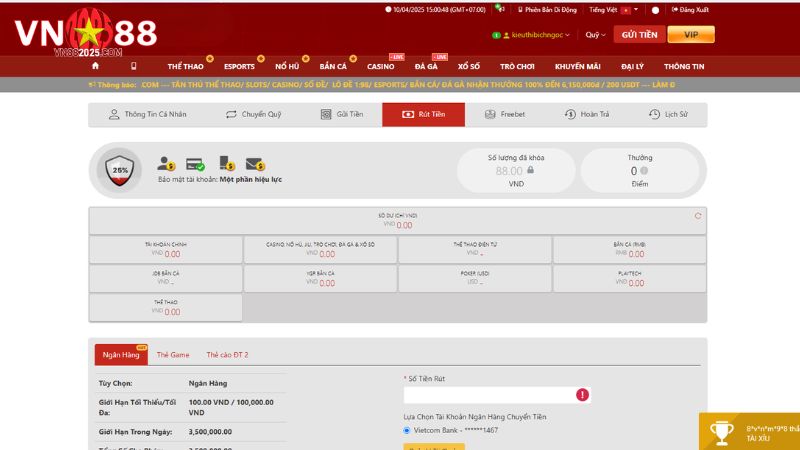Open the CASINO menu
Screen dimensions: 800x450
381,66
